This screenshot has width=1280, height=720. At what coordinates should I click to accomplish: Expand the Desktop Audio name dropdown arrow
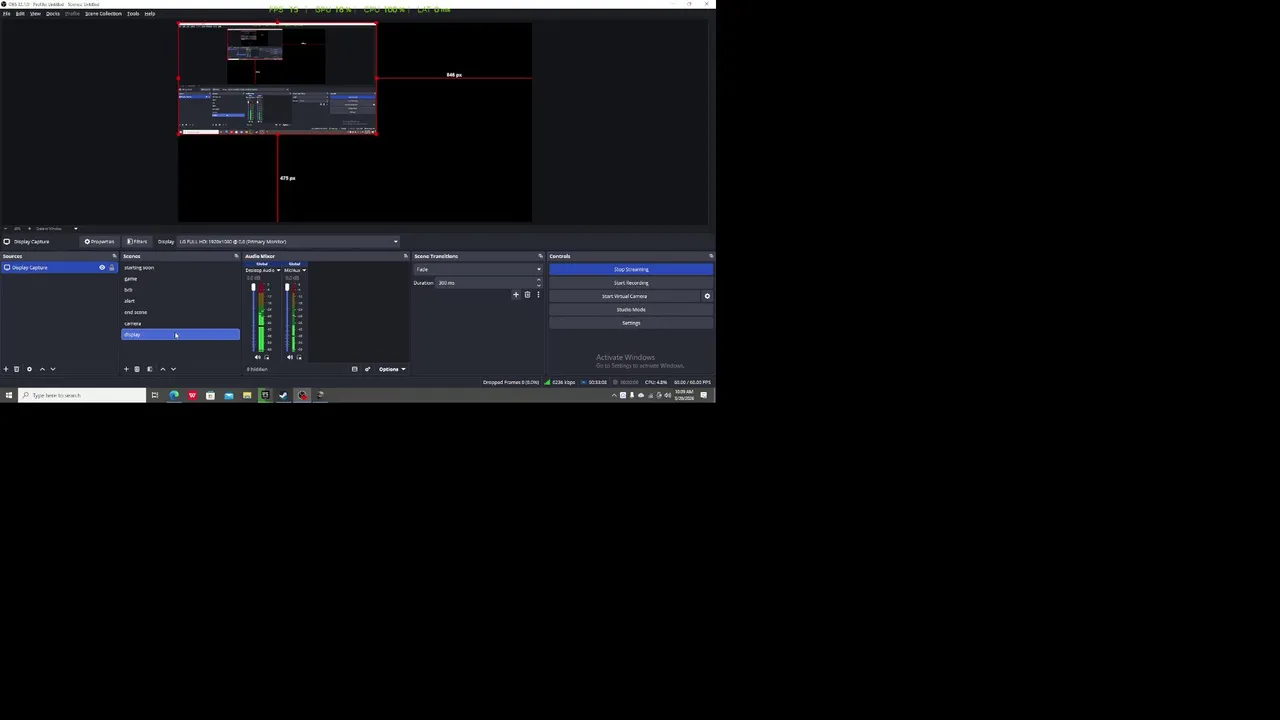278,270
